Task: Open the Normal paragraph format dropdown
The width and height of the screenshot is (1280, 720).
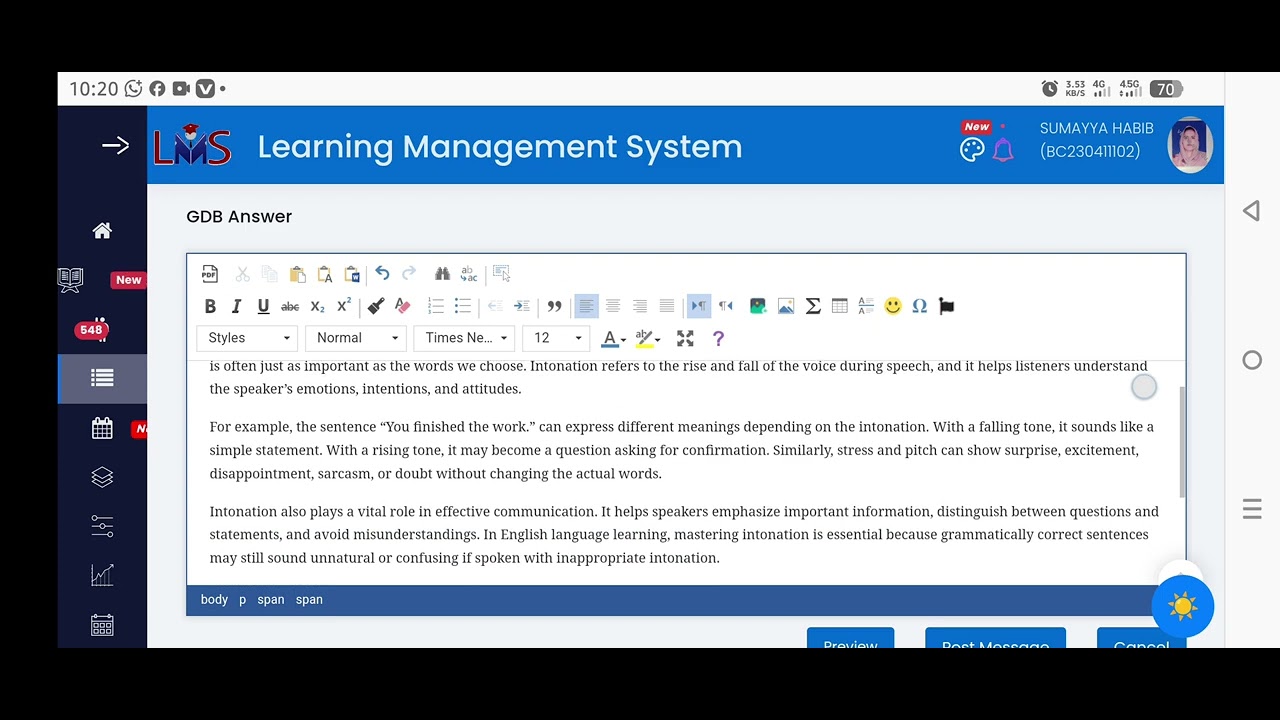Action: [356, 338]
